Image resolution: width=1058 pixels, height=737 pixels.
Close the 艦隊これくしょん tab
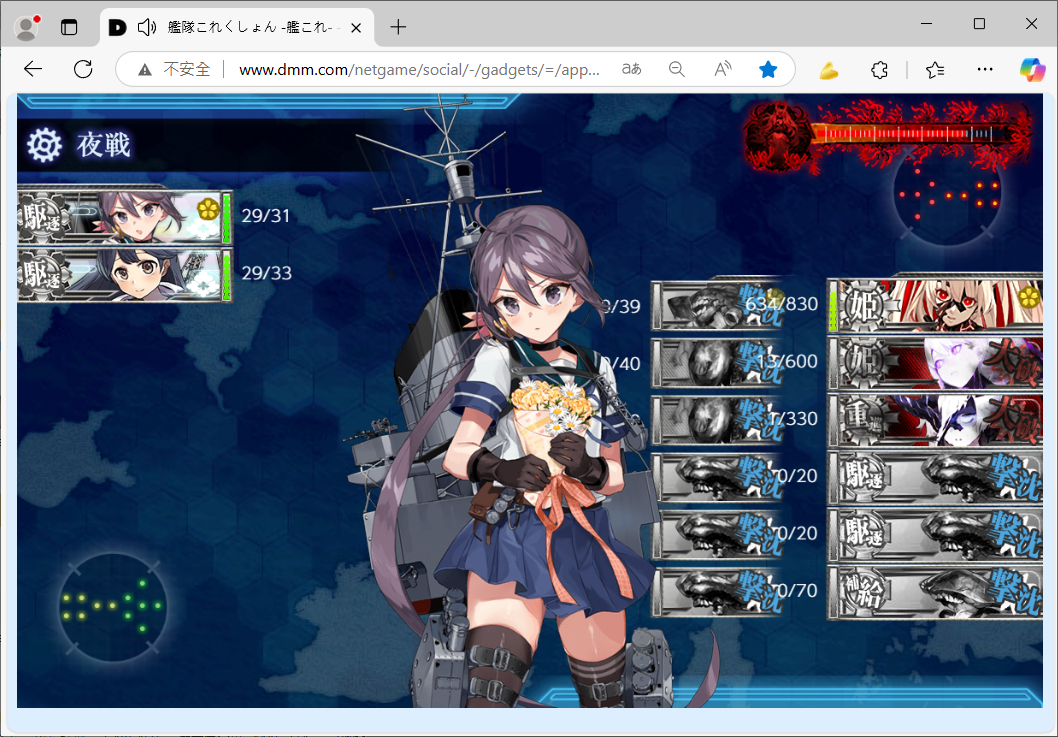click(x=356, y=28)
